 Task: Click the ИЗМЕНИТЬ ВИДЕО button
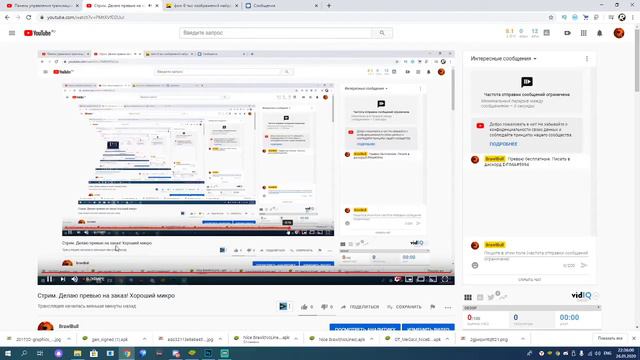click(428, 328)
